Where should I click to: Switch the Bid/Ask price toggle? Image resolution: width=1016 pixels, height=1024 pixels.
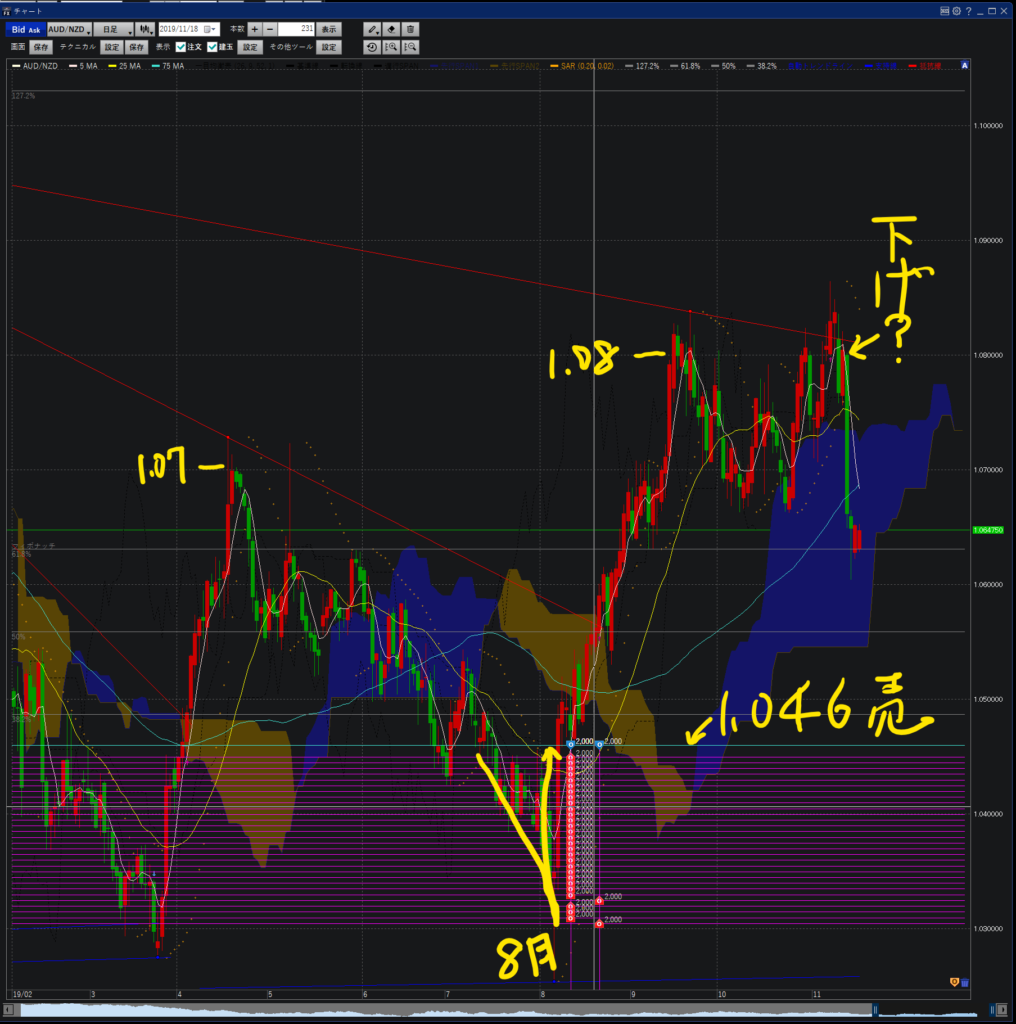(x=26, y=30)
